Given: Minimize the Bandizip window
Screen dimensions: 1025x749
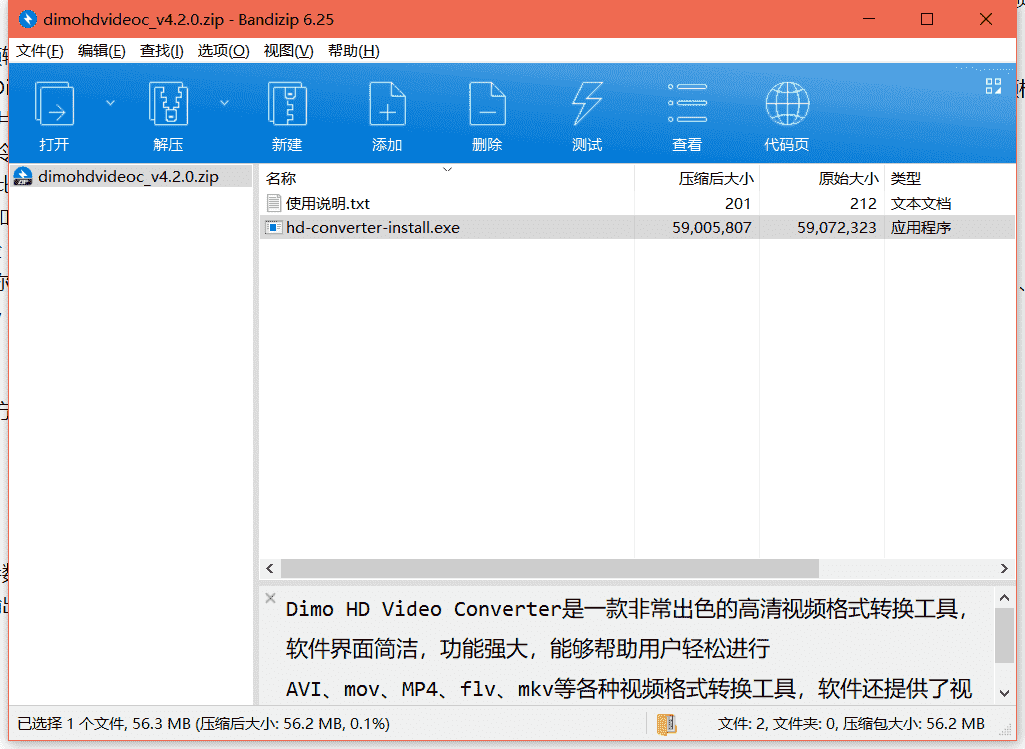Looking at the screenshot, I should click(869, 19).
